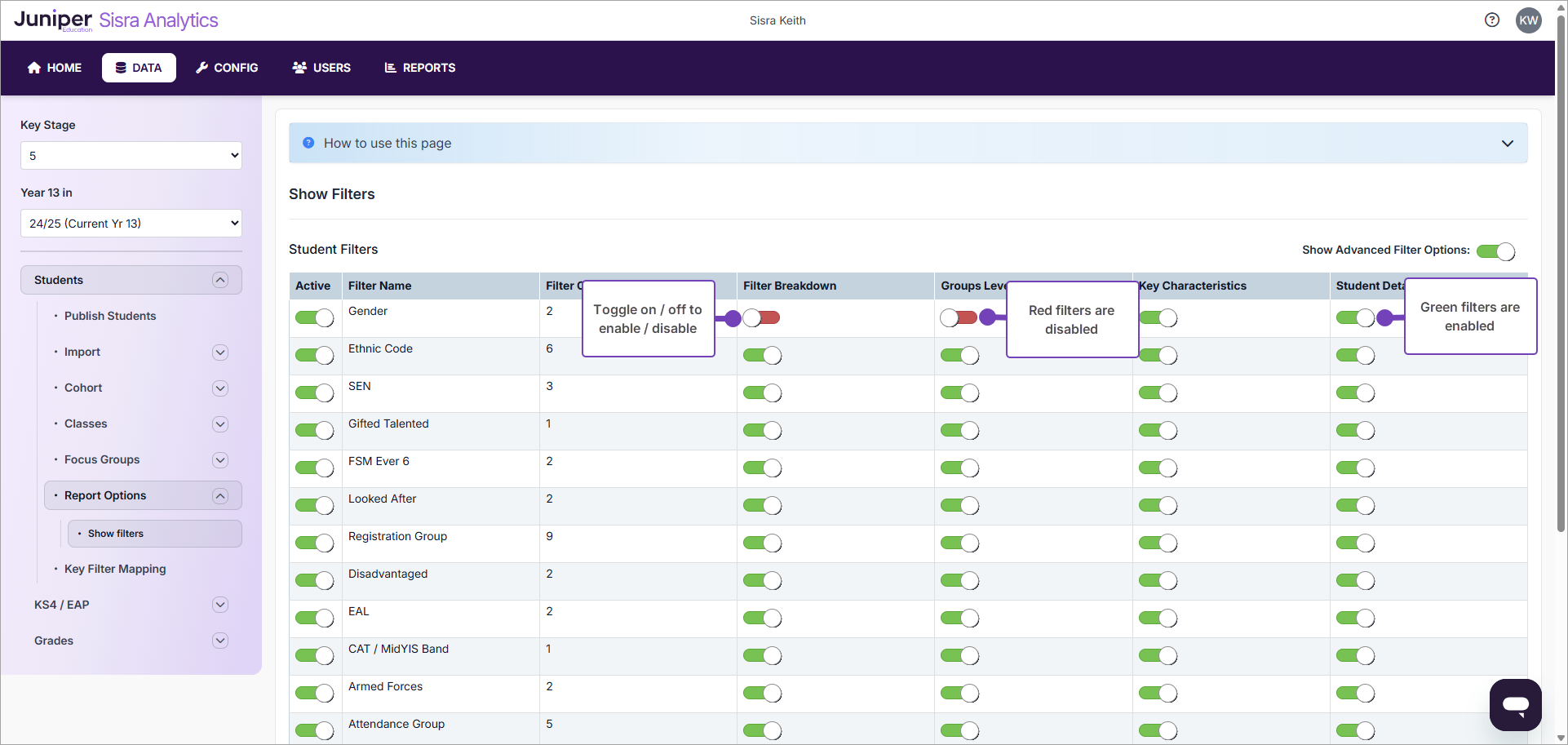The image size is (1568, 745).
Task: Collapse the Students section chevron
Action: (x=220, y=280)
